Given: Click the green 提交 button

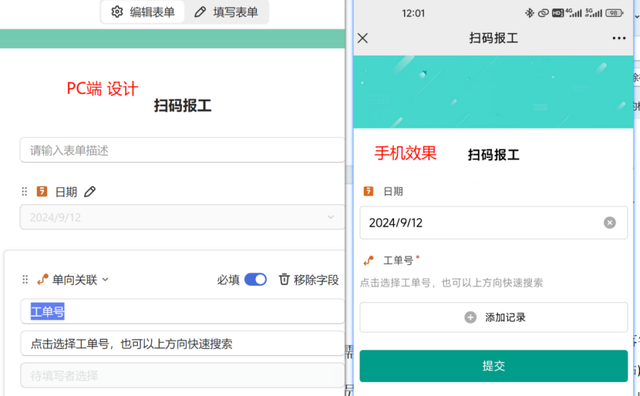Looking at the screenshot, I should click(493, 366).
